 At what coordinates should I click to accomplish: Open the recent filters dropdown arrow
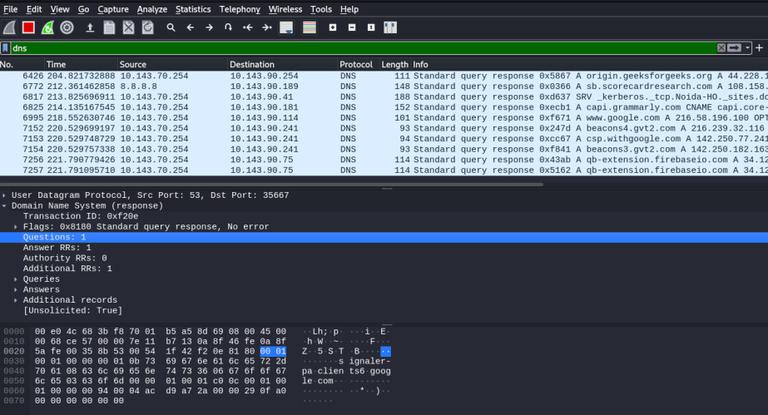tap(747, 48)
